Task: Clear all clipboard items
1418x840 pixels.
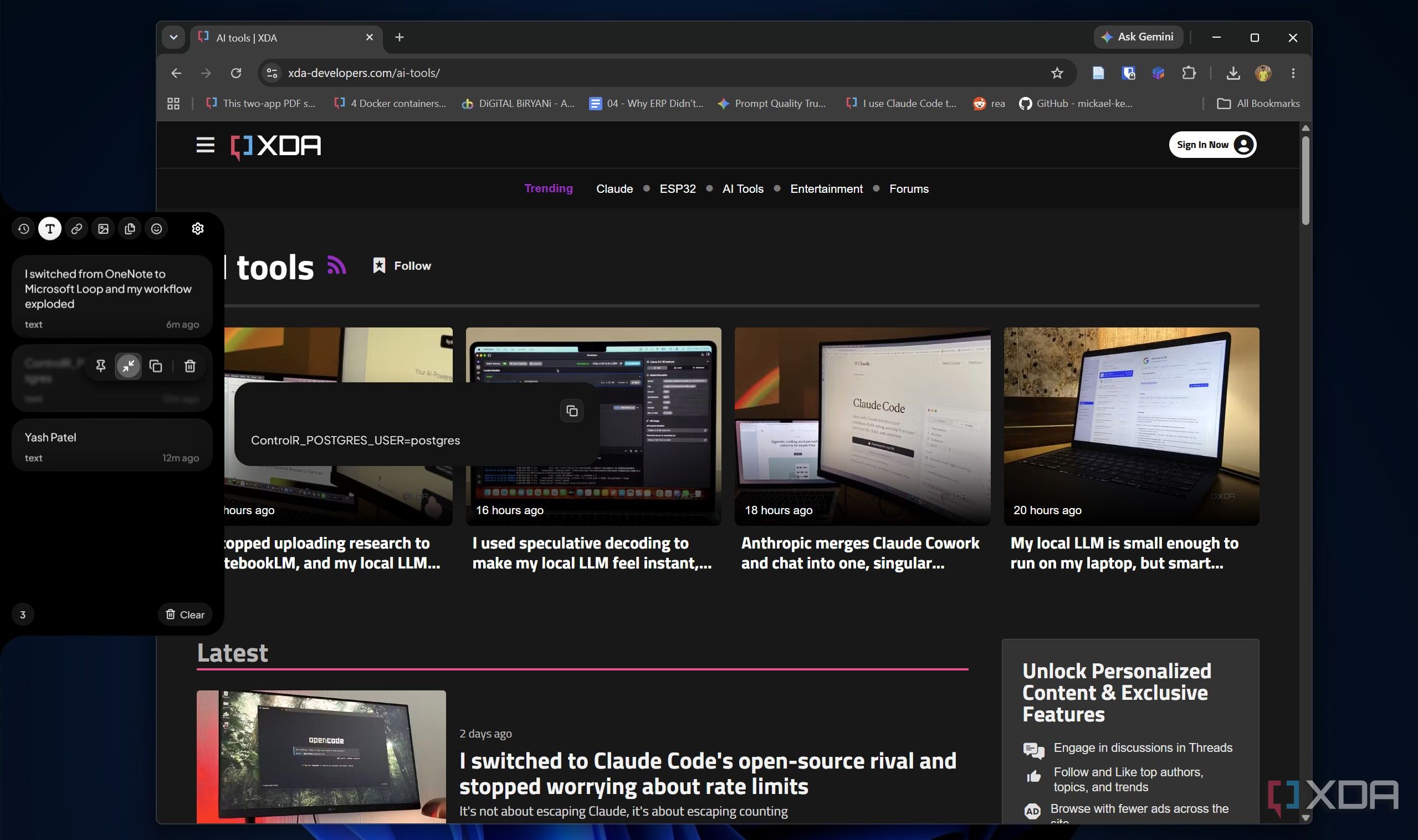Action: 185,614
